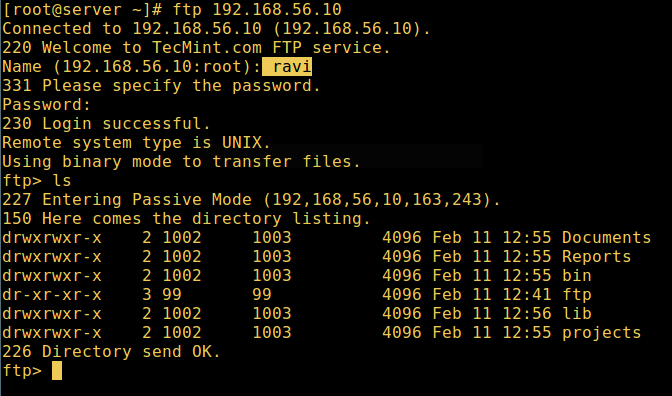The image size is (672, 396).
Task: Click the bin directory entry
Action: point(577,275)
